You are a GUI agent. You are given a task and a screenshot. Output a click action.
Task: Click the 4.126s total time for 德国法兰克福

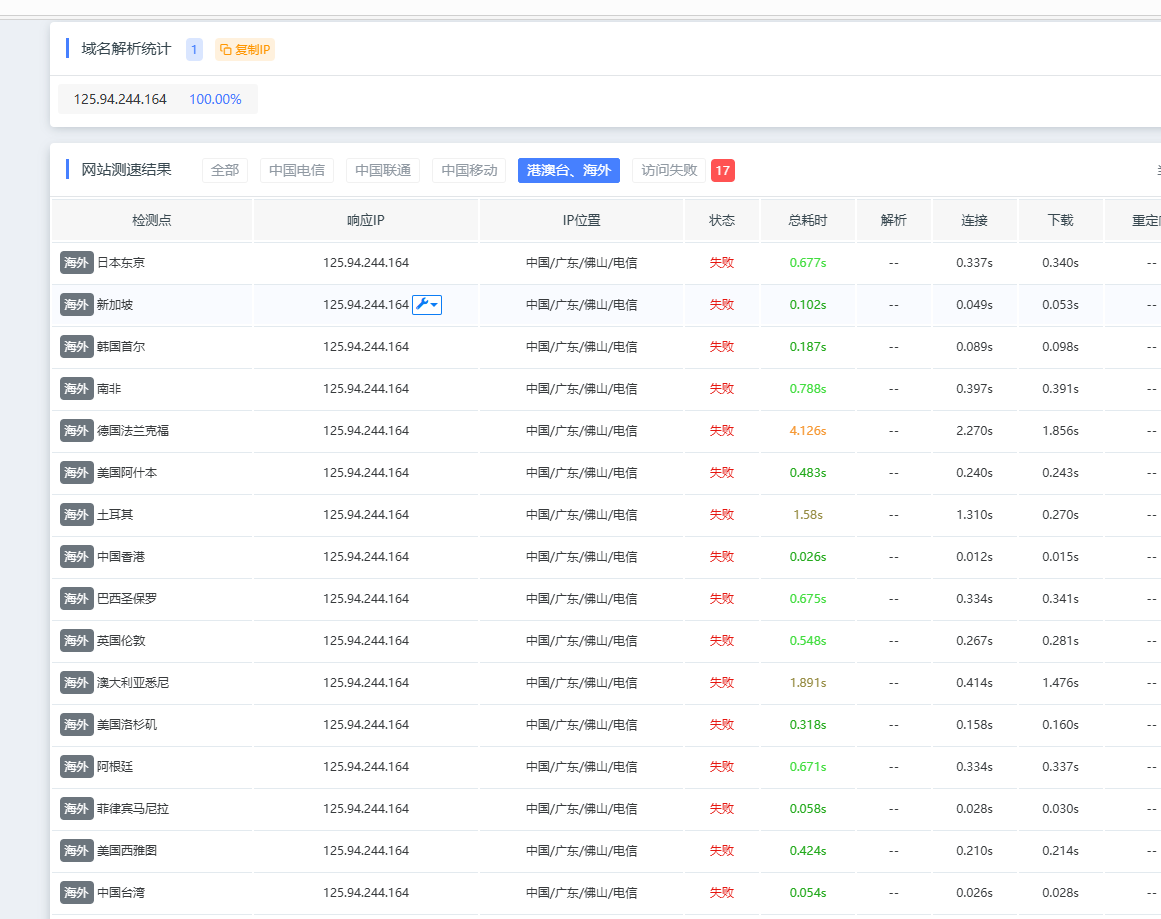click(x=808, y=431)
